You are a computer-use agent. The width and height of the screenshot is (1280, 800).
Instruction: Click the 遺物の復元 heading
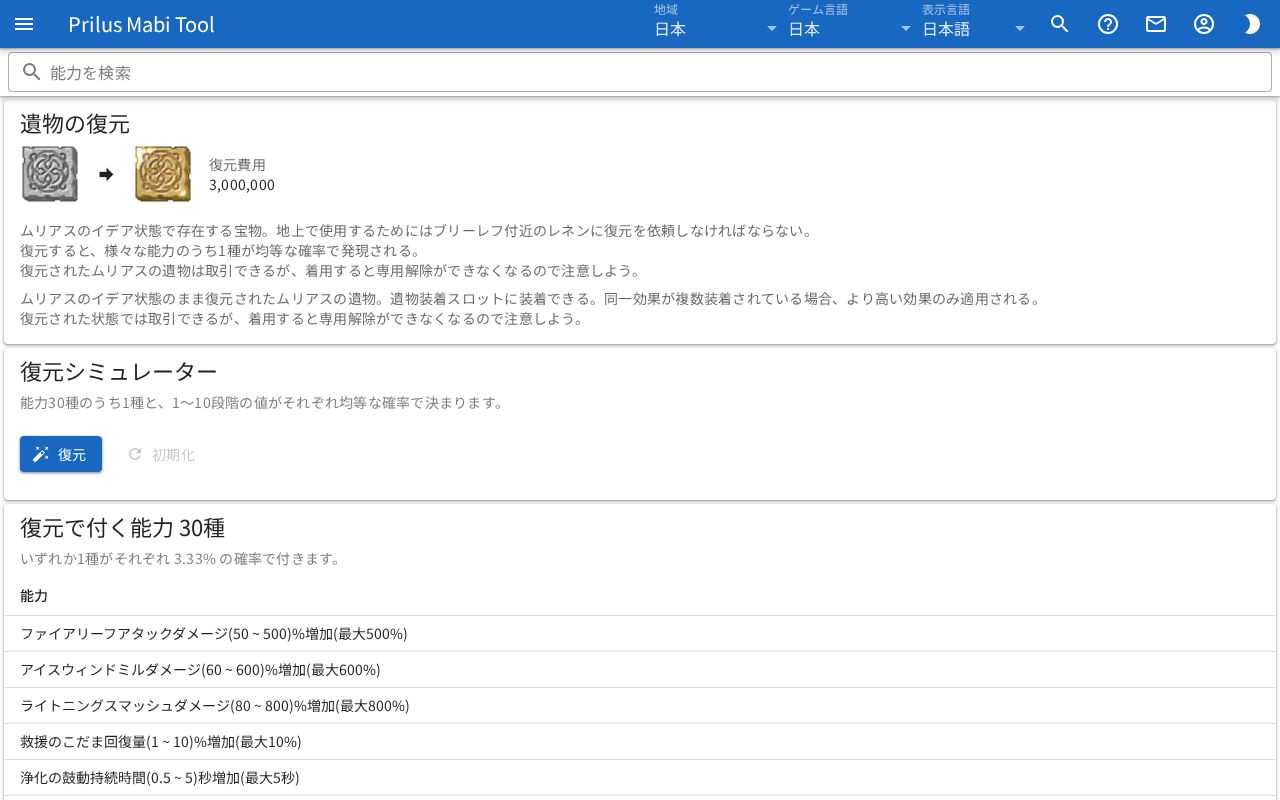tap(75, 124)
